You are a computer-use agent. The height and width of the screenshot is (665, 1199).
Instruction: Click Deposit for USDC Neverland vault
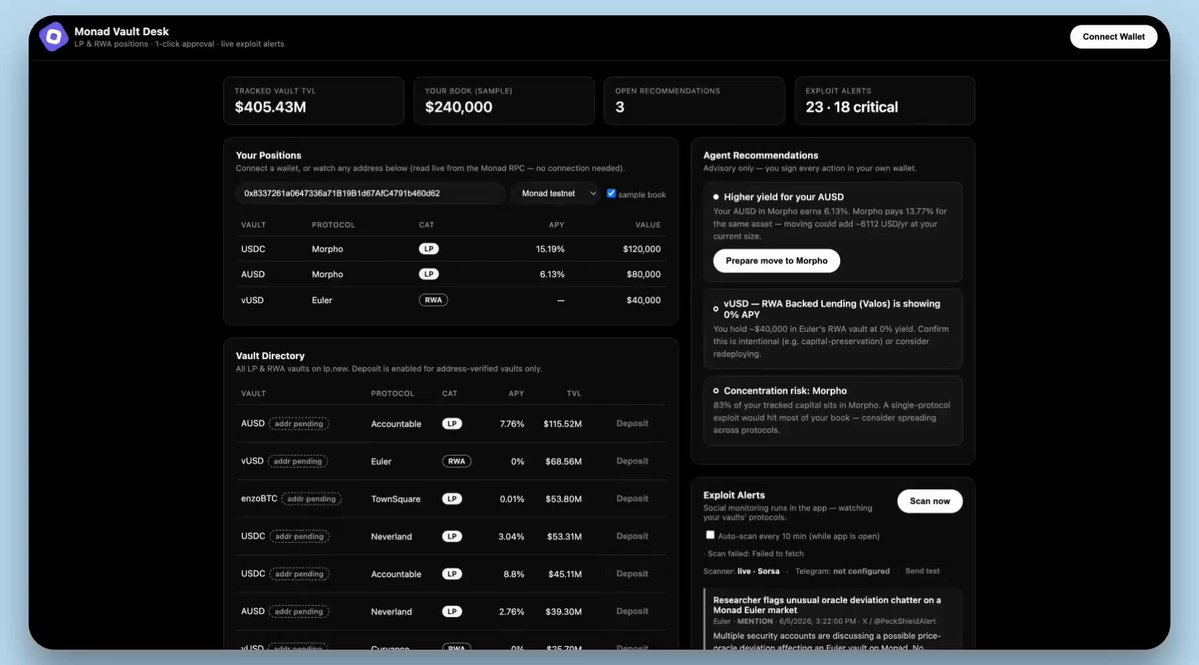point(632,536)
